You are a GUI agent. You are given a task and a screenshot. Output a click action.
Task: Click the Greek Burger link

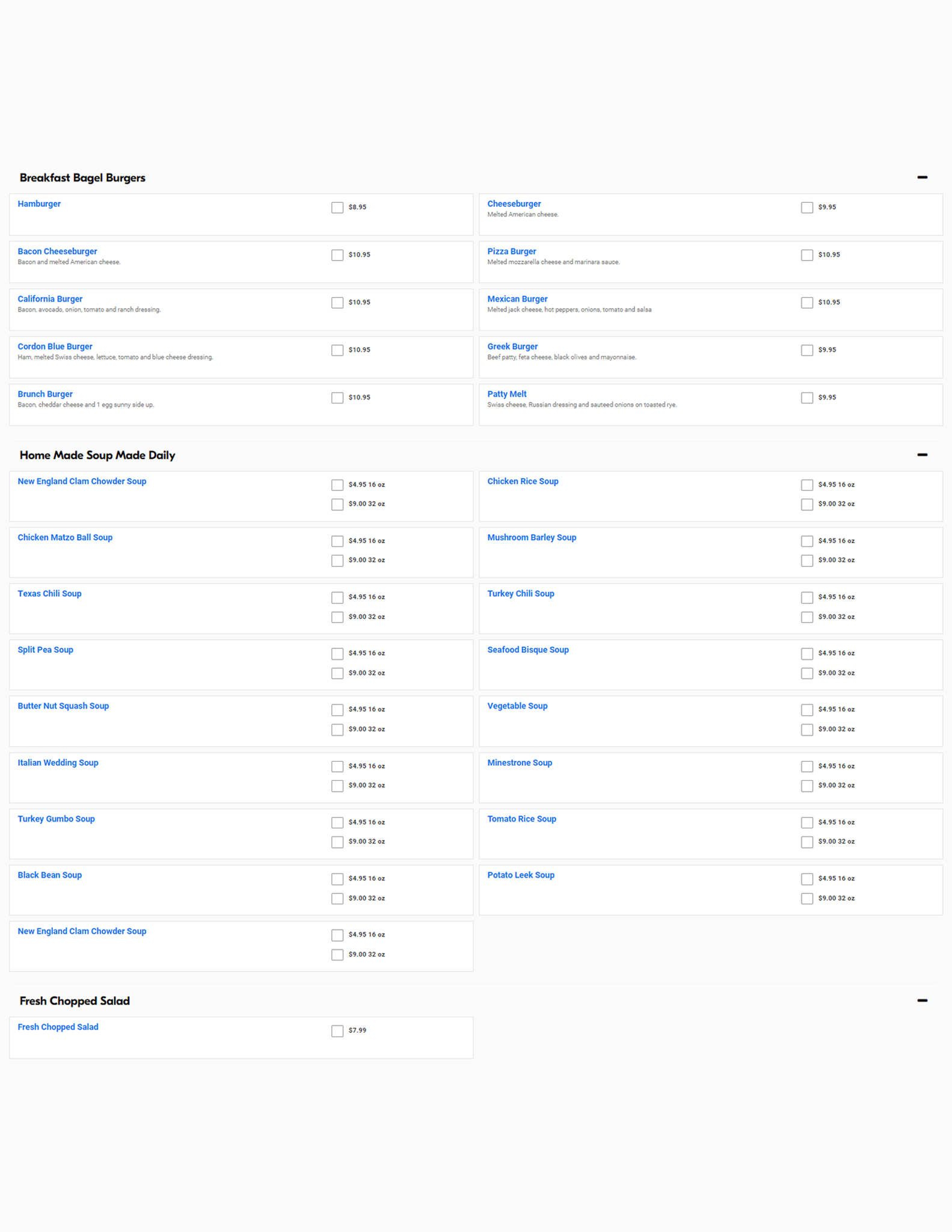[512, 346]
